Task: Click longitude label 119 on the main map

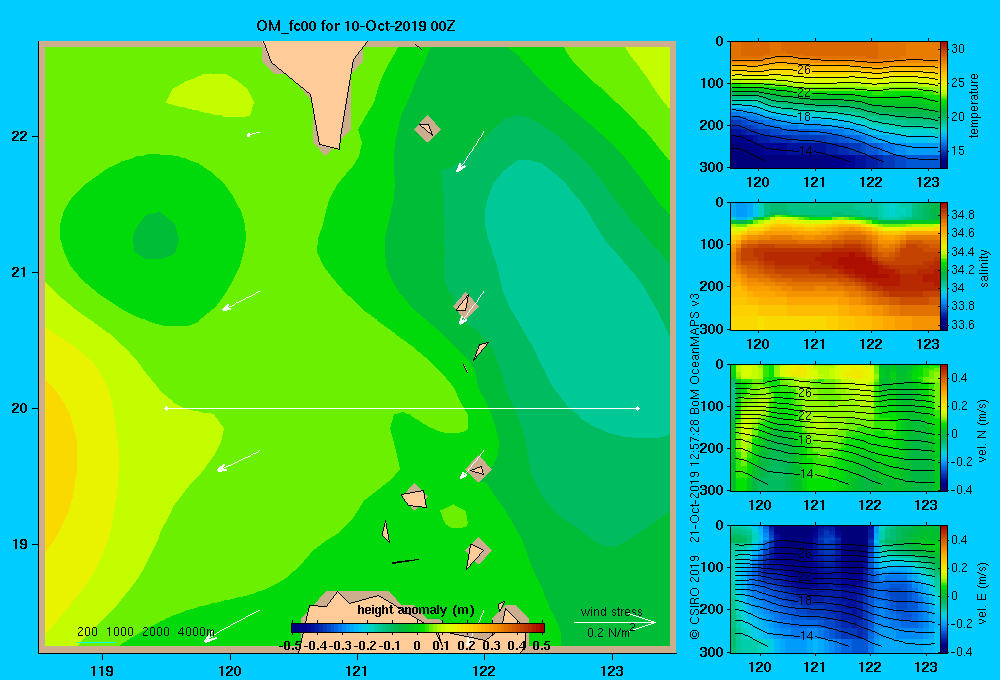Action: (x=102, y=670)
